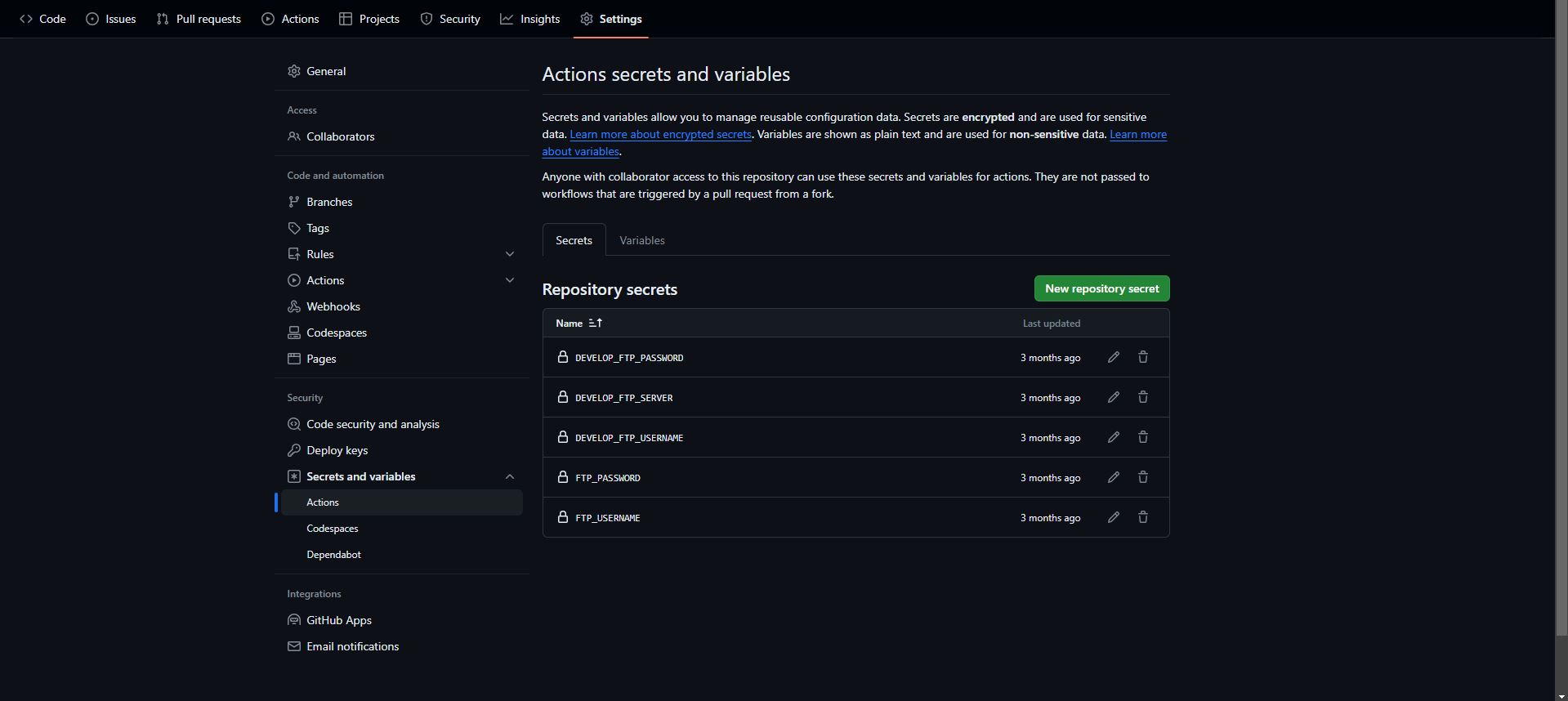
Task: Click the gear icon beside General
Action: (294, 71)
